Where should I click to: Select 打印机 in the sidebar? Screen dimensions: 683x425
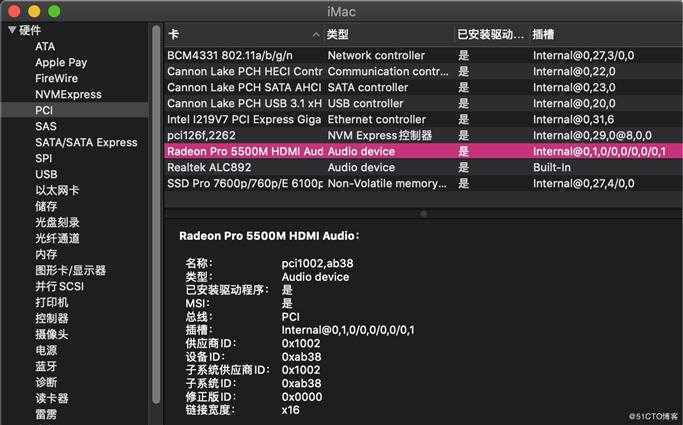52,302
